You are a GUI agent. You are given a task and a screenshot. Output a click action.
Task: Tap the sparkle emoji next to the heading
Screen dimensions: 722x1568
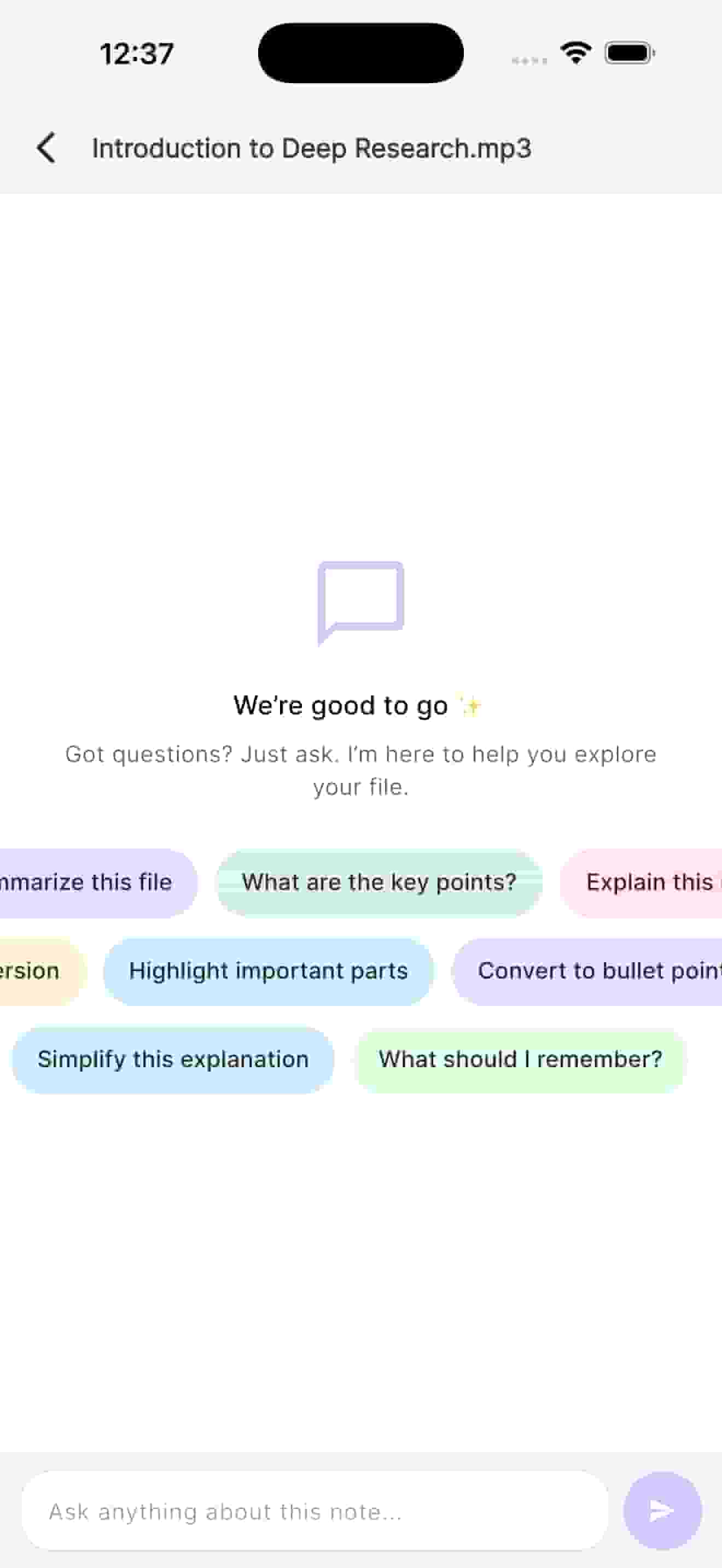pos(472,704)
